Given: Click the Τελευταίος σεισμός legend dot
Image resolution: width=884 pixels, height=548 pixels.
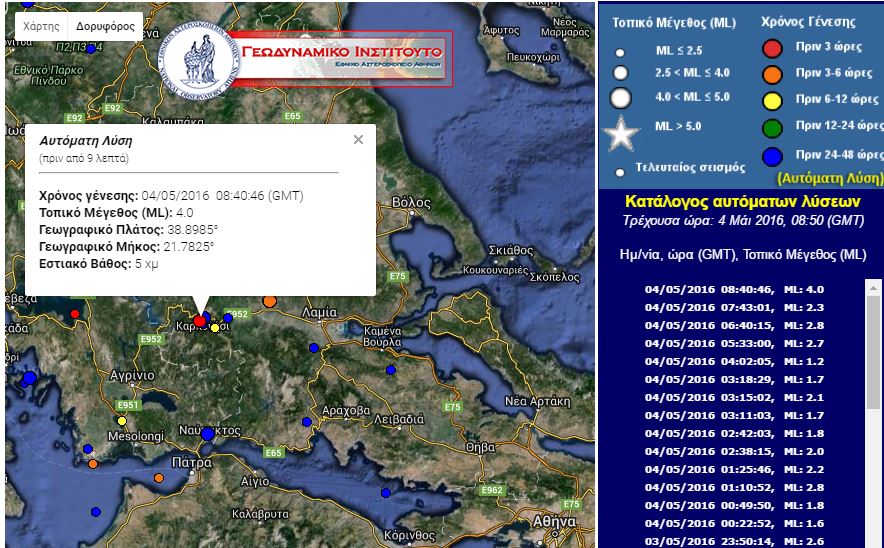Looking at the screenshot, I should 620,173.
